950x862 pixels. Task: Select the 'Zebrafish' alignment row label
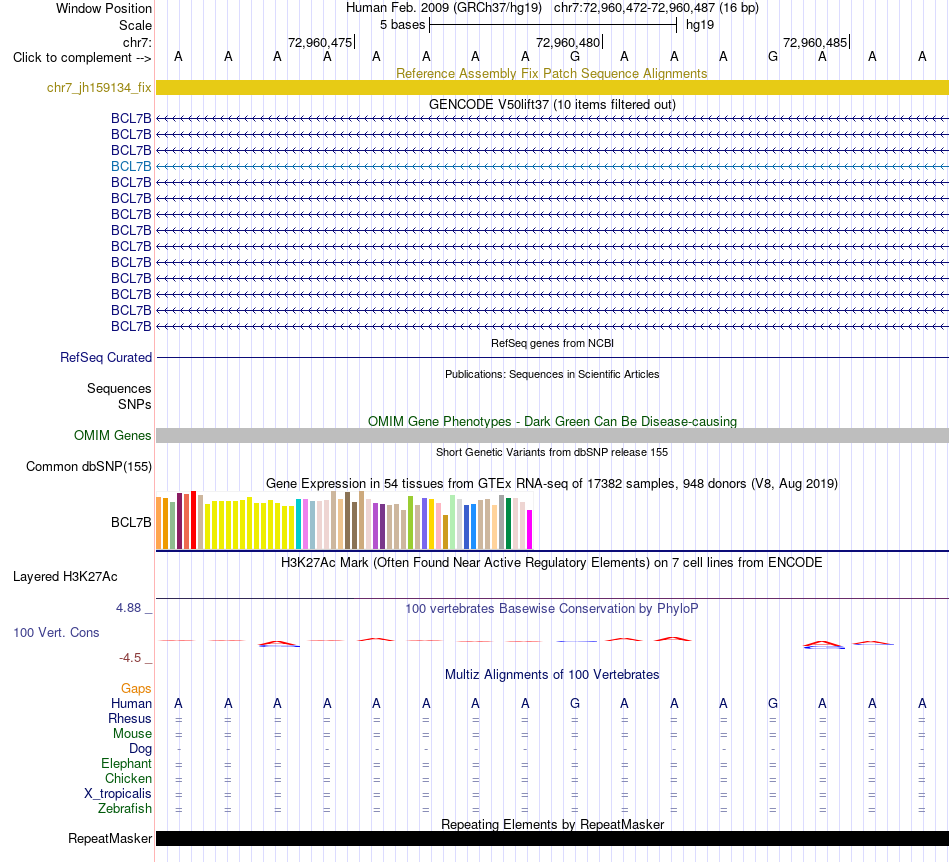click(x=125, y=808)
